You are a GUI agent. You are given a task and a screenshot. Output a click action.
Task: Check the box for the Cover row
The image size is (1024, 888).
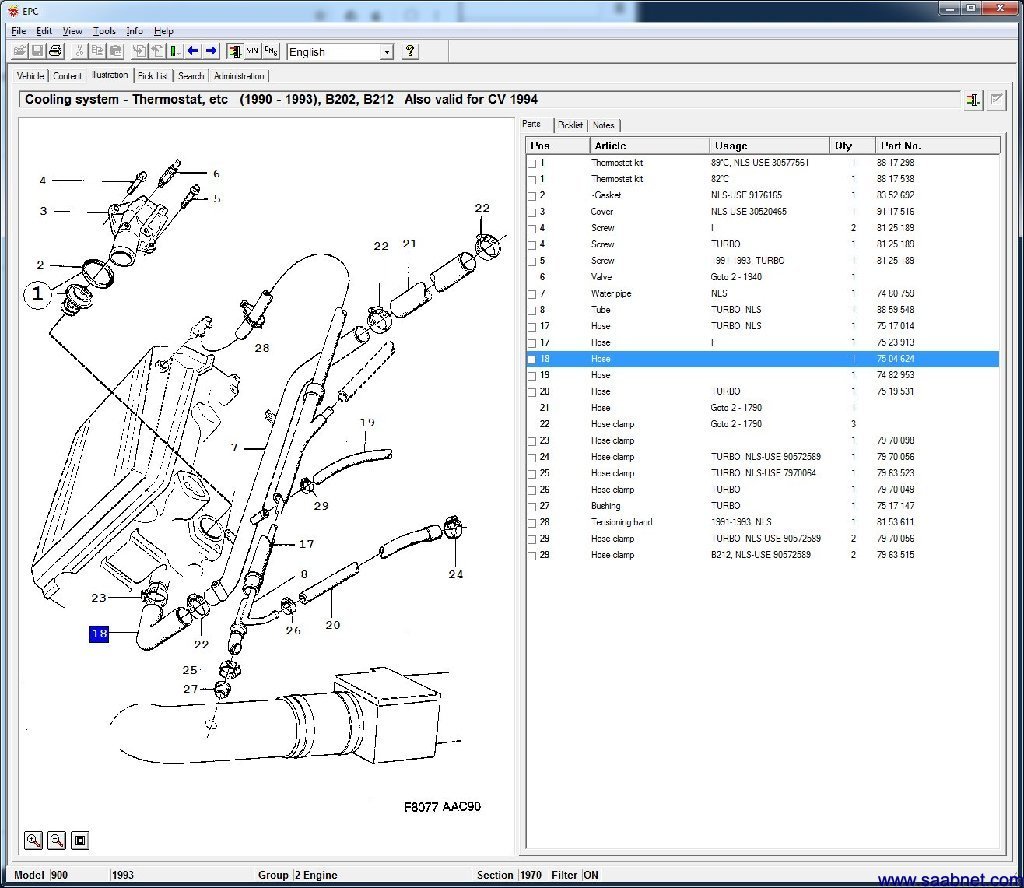532,212
